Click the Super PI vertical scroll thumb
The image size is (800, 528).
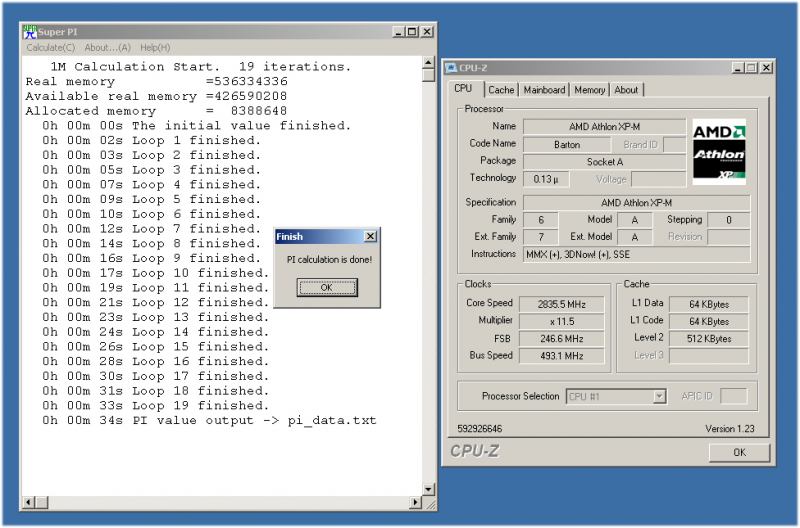coord(429,75)
